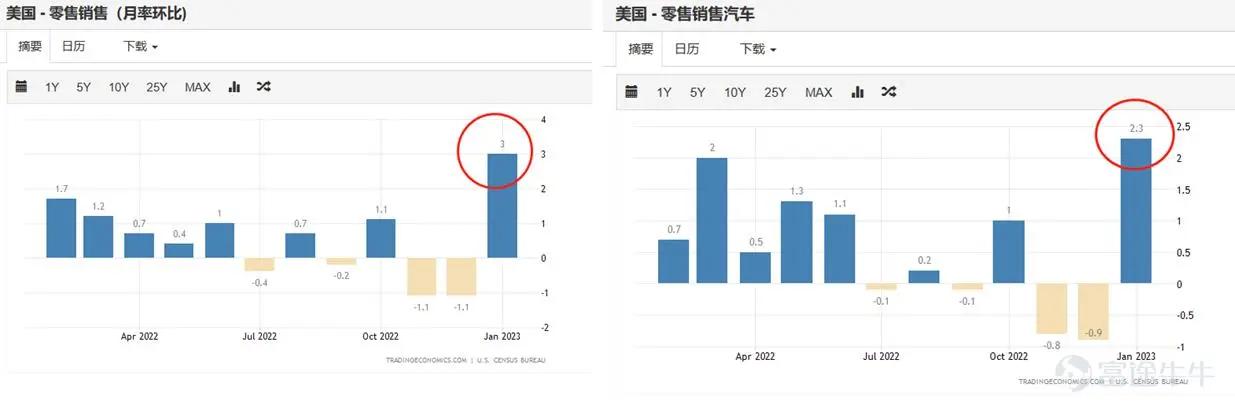
Task: Click the bar labeled 2 in right chart
Action: (712, 220)
